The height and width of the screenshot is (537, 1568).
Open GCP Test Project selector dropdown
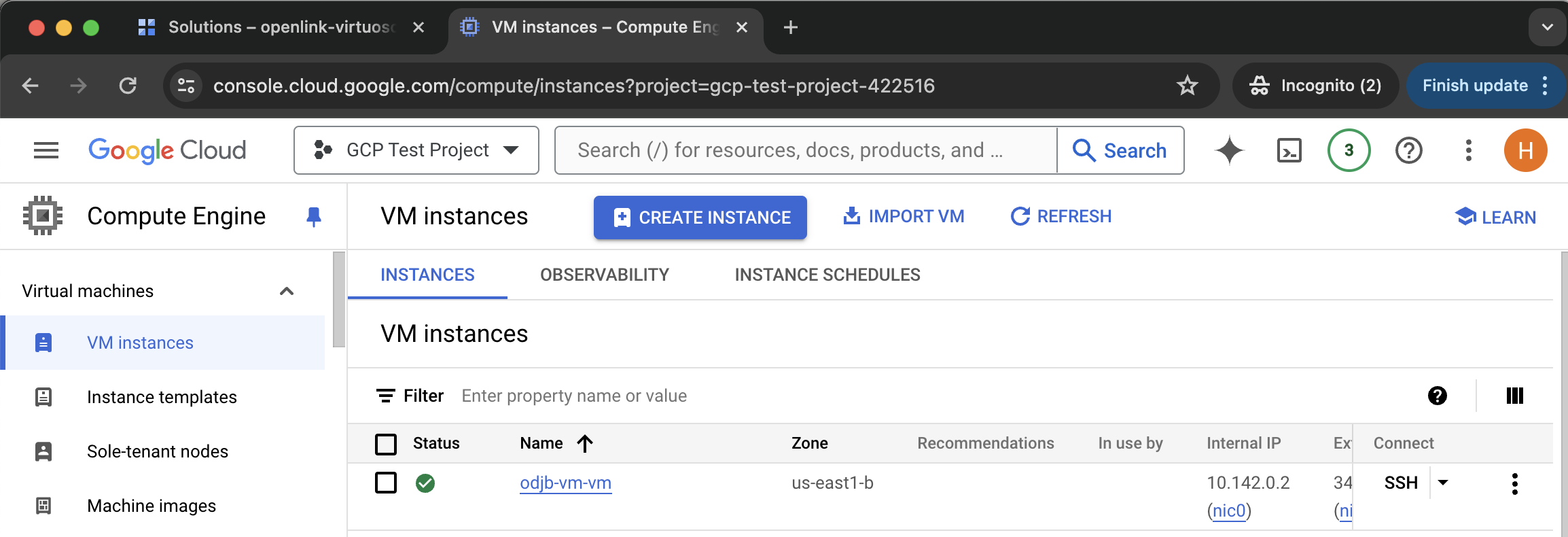(416, 150)
